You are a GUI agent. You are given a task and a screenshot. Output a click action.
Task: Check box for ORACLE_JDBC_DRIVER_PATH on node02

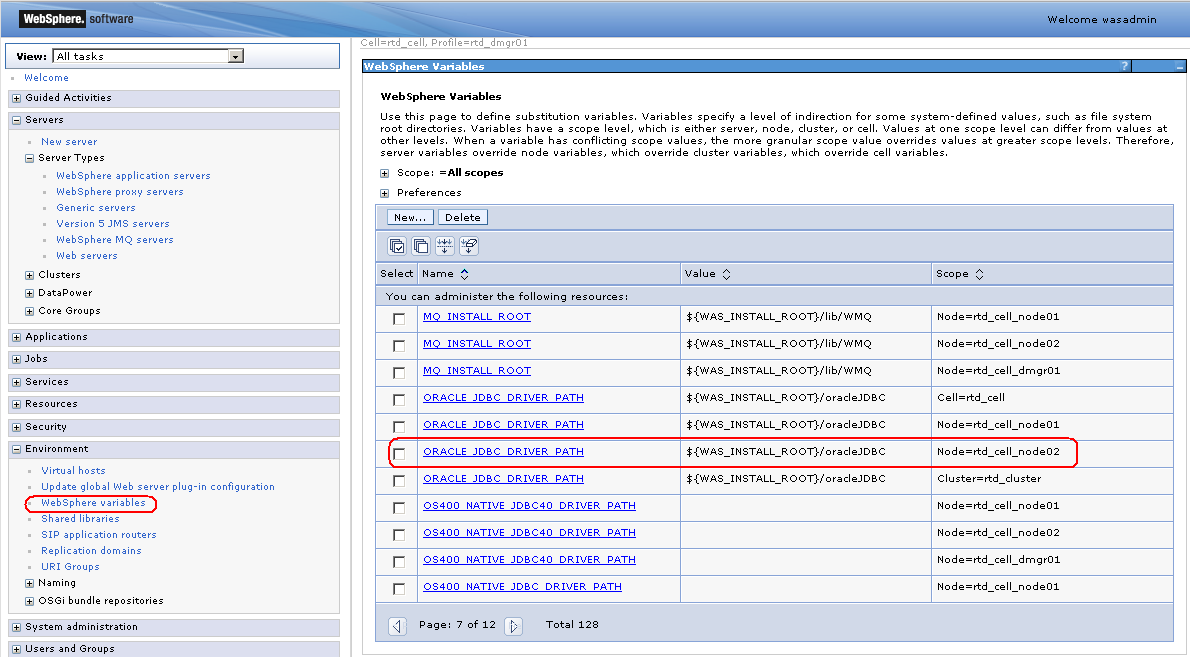399,454
